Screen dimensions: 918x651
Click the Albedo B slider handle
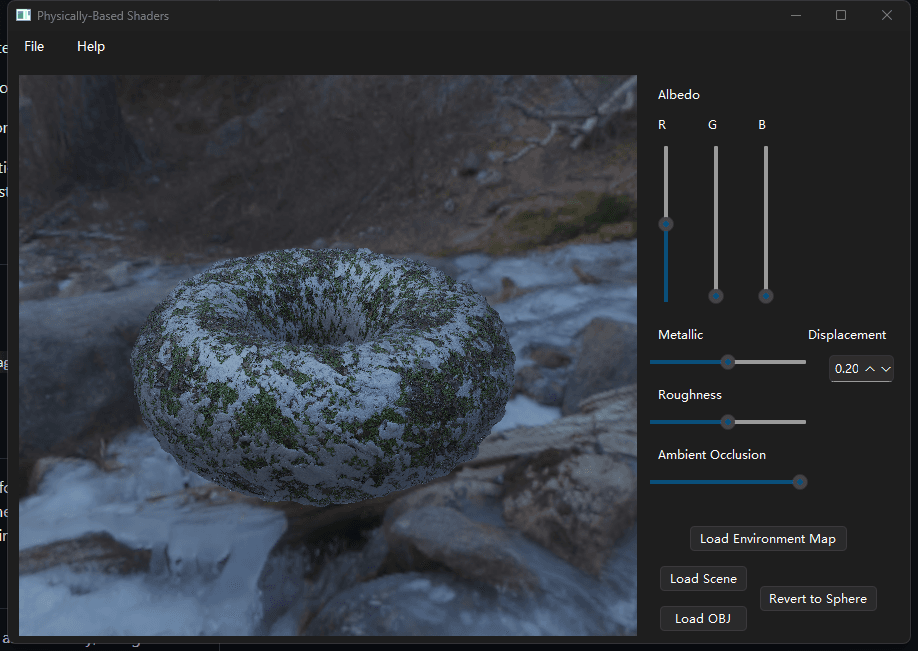765,296
